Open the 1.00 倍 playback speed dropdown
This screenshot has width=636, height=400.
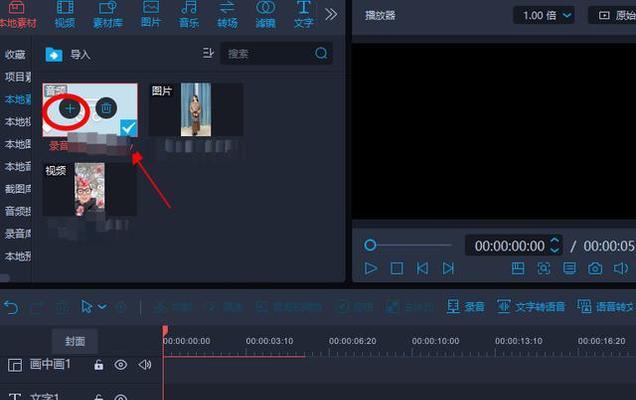(544, 15)
